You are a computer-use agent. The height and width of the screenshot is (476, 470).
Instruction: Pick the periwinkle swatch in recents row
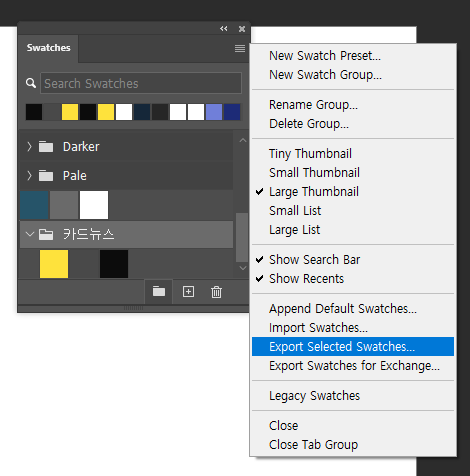[214, 112]
